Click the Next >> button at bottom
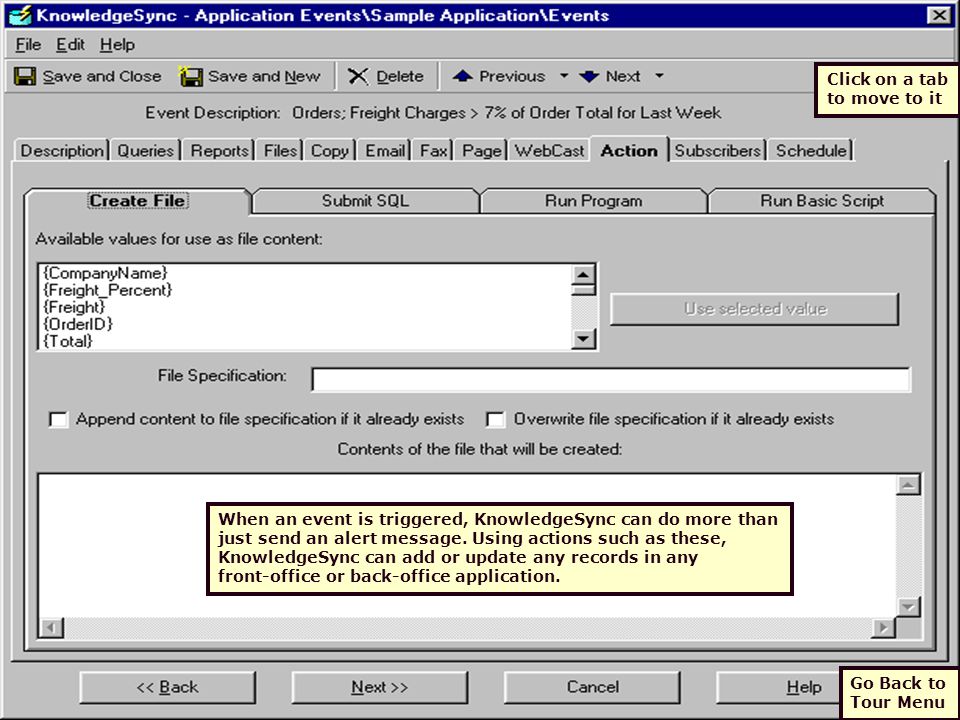The image size is (960, 720). coord(380,688)
